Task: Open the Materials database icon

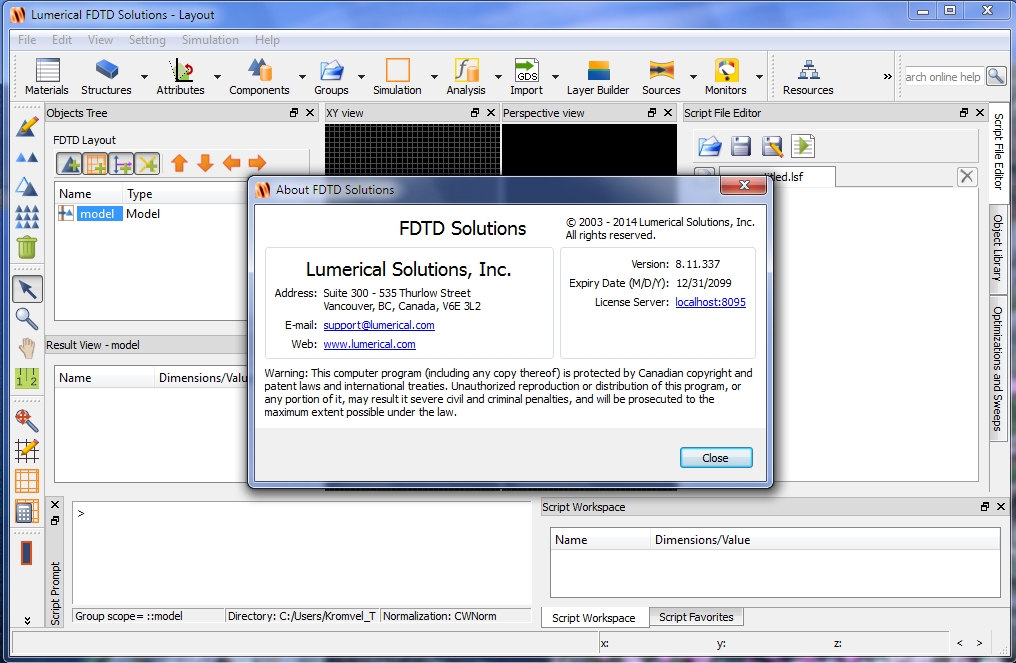Action: 47,70
